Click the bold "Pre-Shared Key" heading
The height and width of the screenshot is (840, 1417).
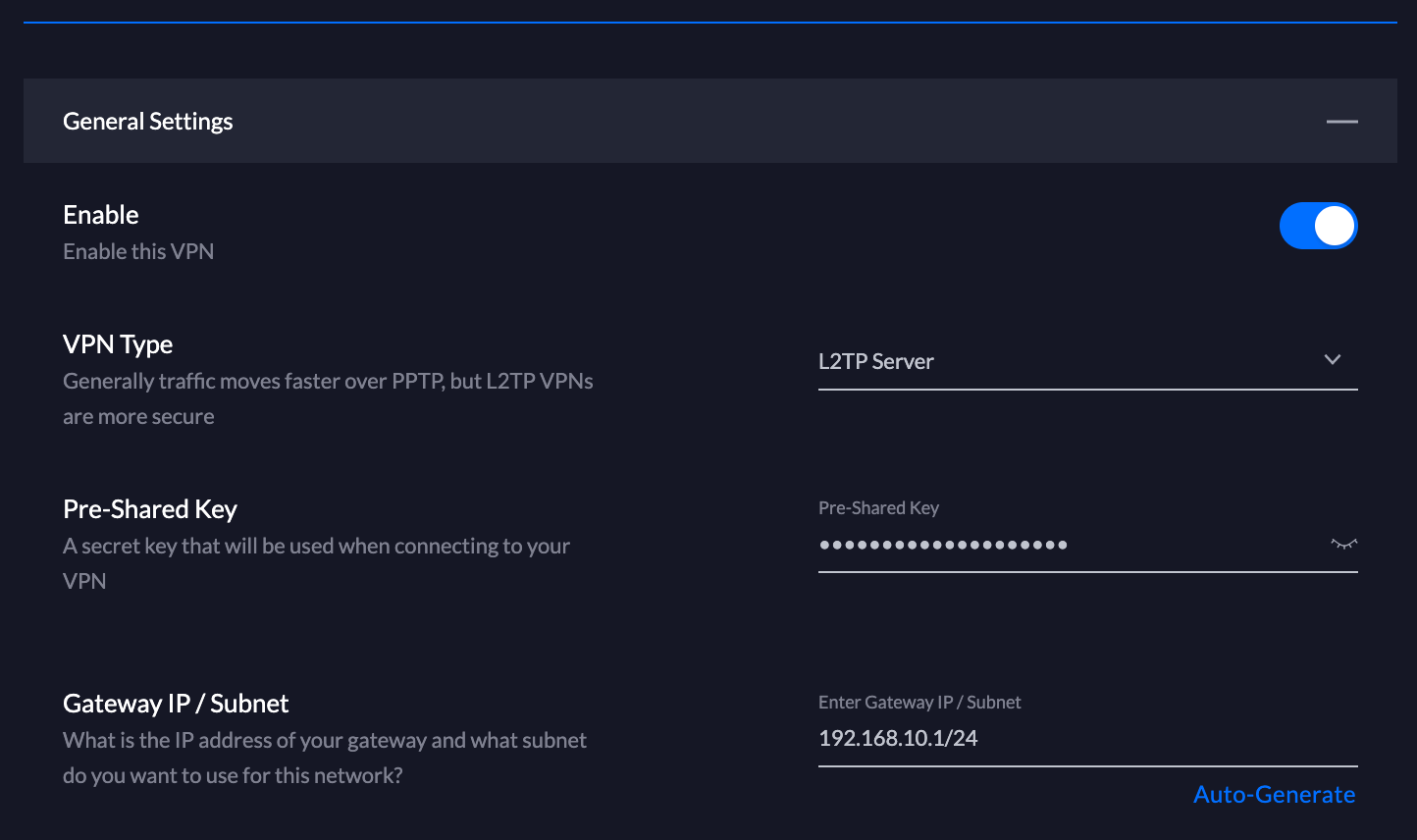click(150, 509)
